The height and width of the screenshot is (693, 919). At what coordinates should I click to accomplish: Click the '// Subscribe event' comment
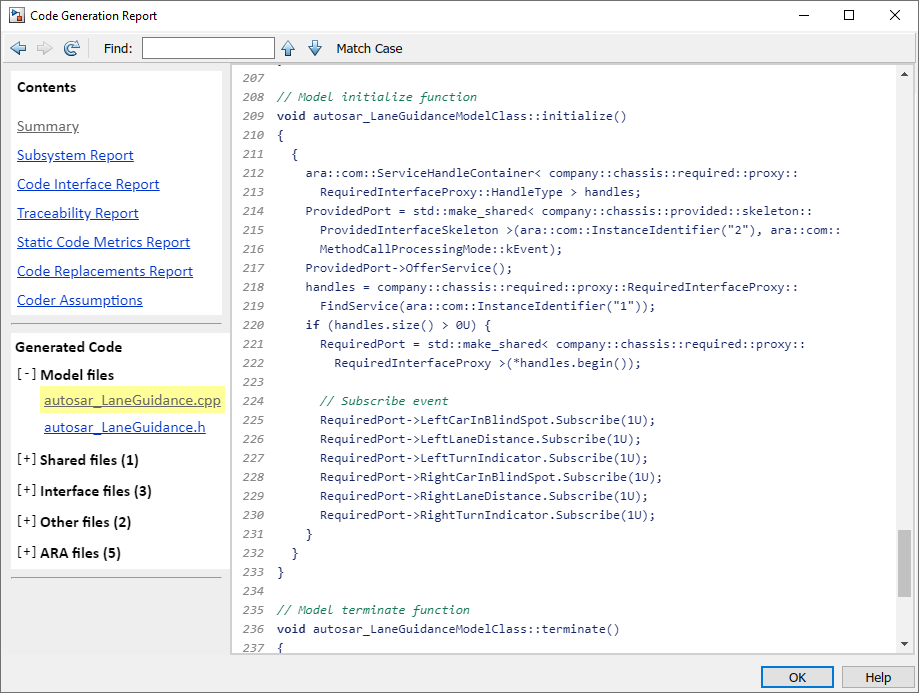coord(384,401)
